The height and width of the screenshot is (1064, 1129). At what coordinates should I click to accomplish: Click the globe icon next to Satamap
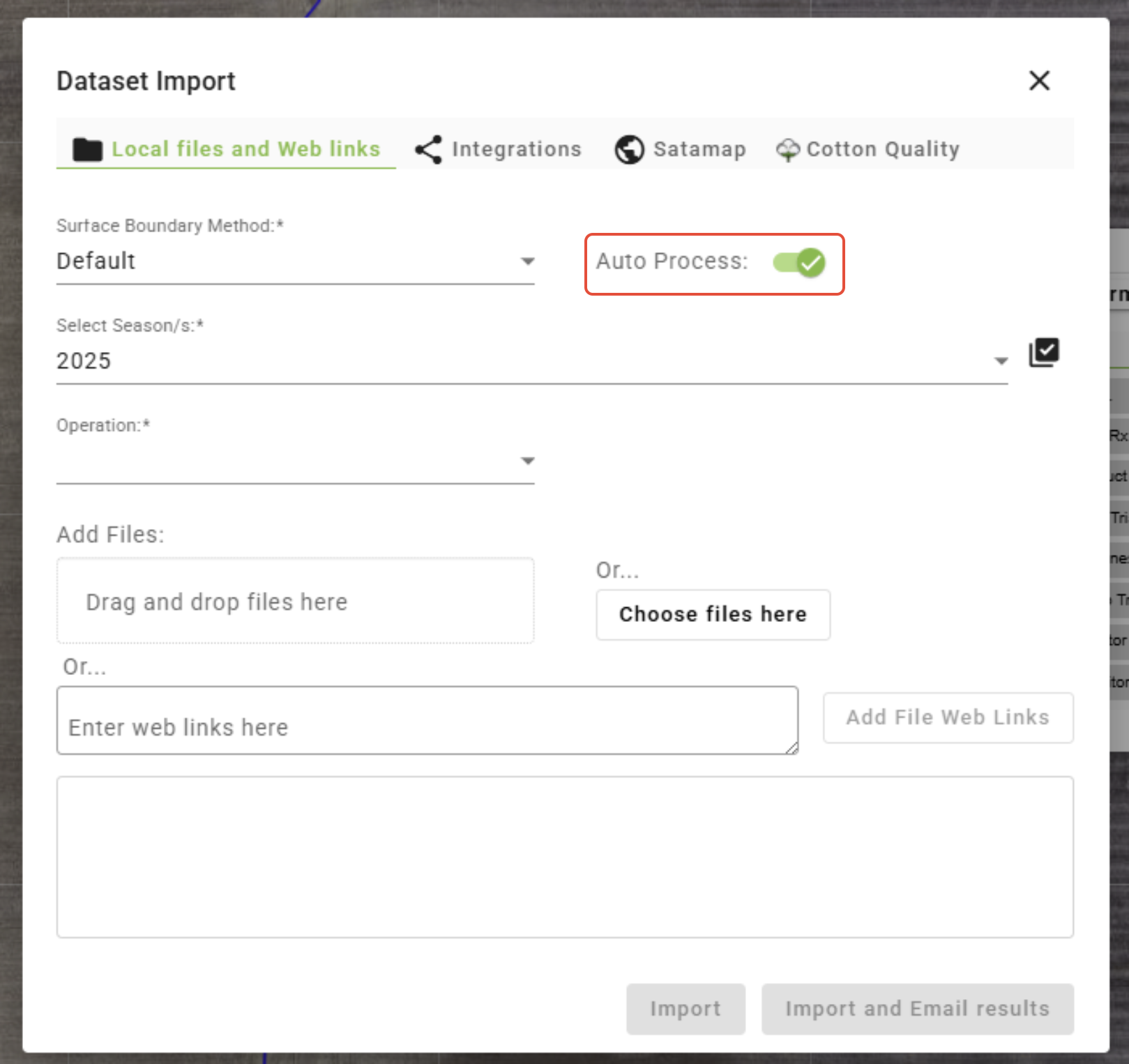click(629, 149)
